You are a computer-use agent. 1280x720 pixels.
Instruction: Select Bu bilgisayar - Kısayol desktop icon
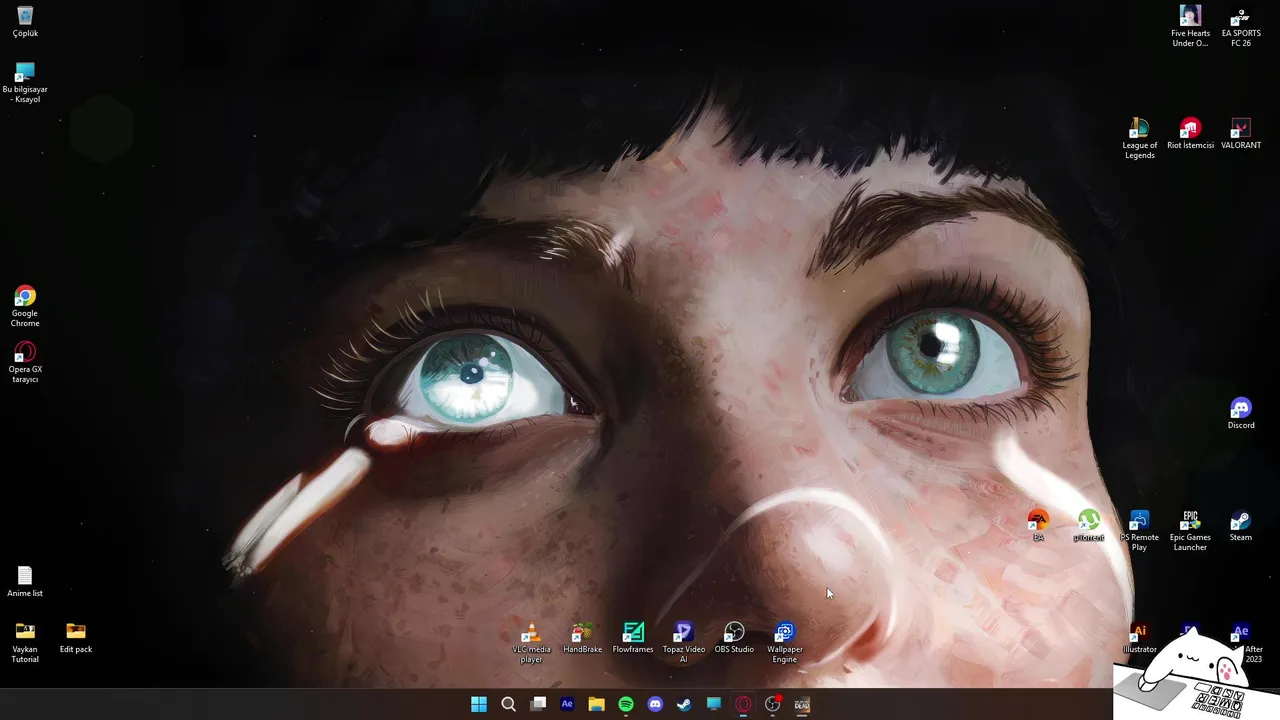[x=25, y=82]
